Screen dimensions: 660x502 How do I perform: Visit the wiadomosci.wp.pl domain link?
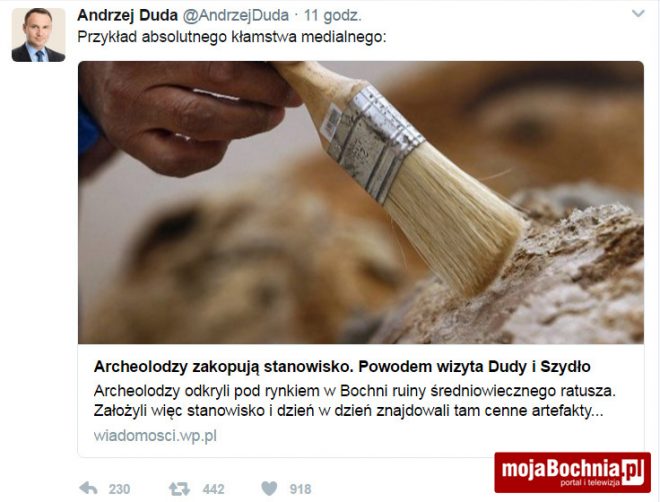point(155,436)
